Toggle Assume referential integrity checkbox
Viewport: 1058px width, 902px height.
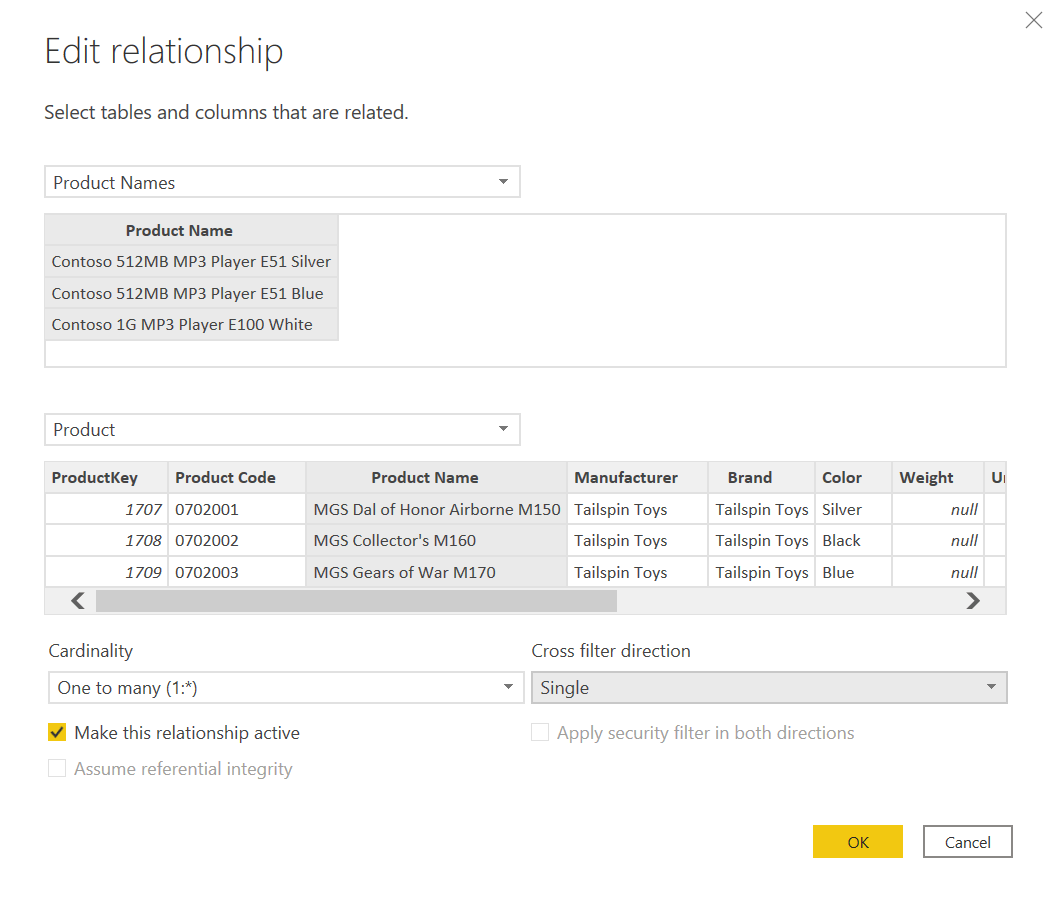click(x=57, y=768)
